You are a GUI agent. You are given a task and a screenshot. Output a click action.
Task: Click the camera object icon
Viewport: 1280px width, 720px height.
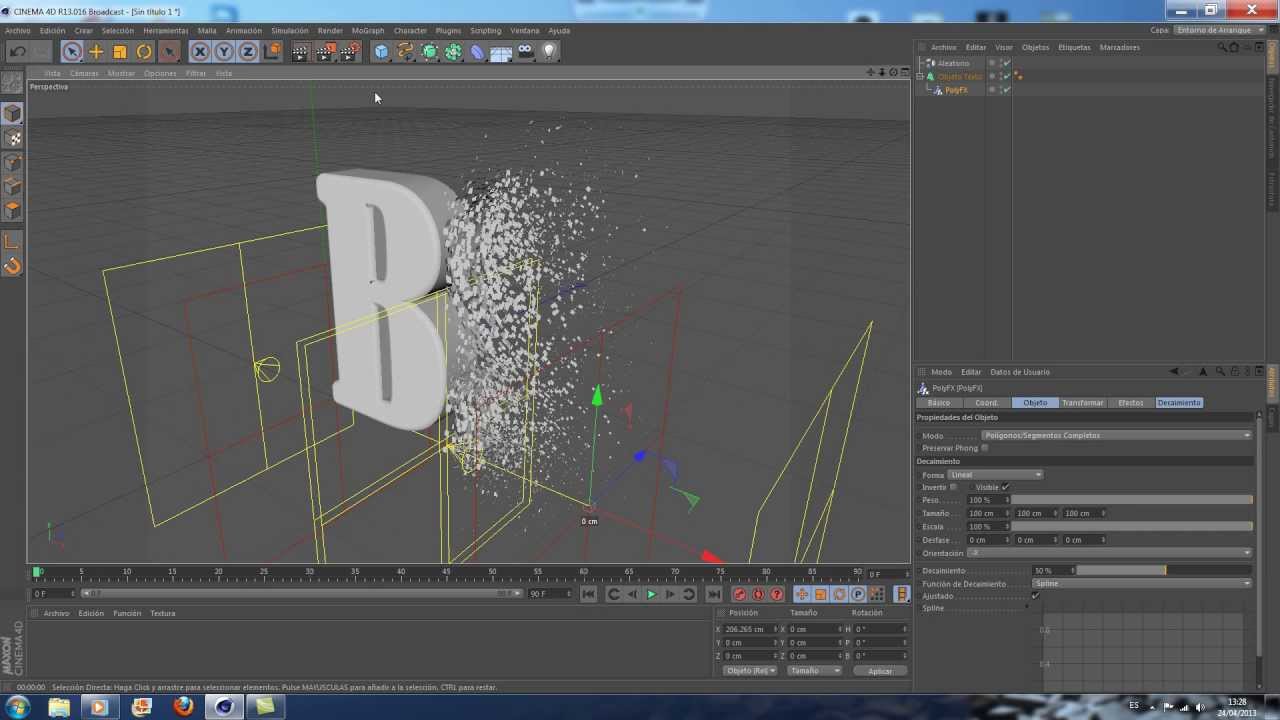[x=525, y=52]
